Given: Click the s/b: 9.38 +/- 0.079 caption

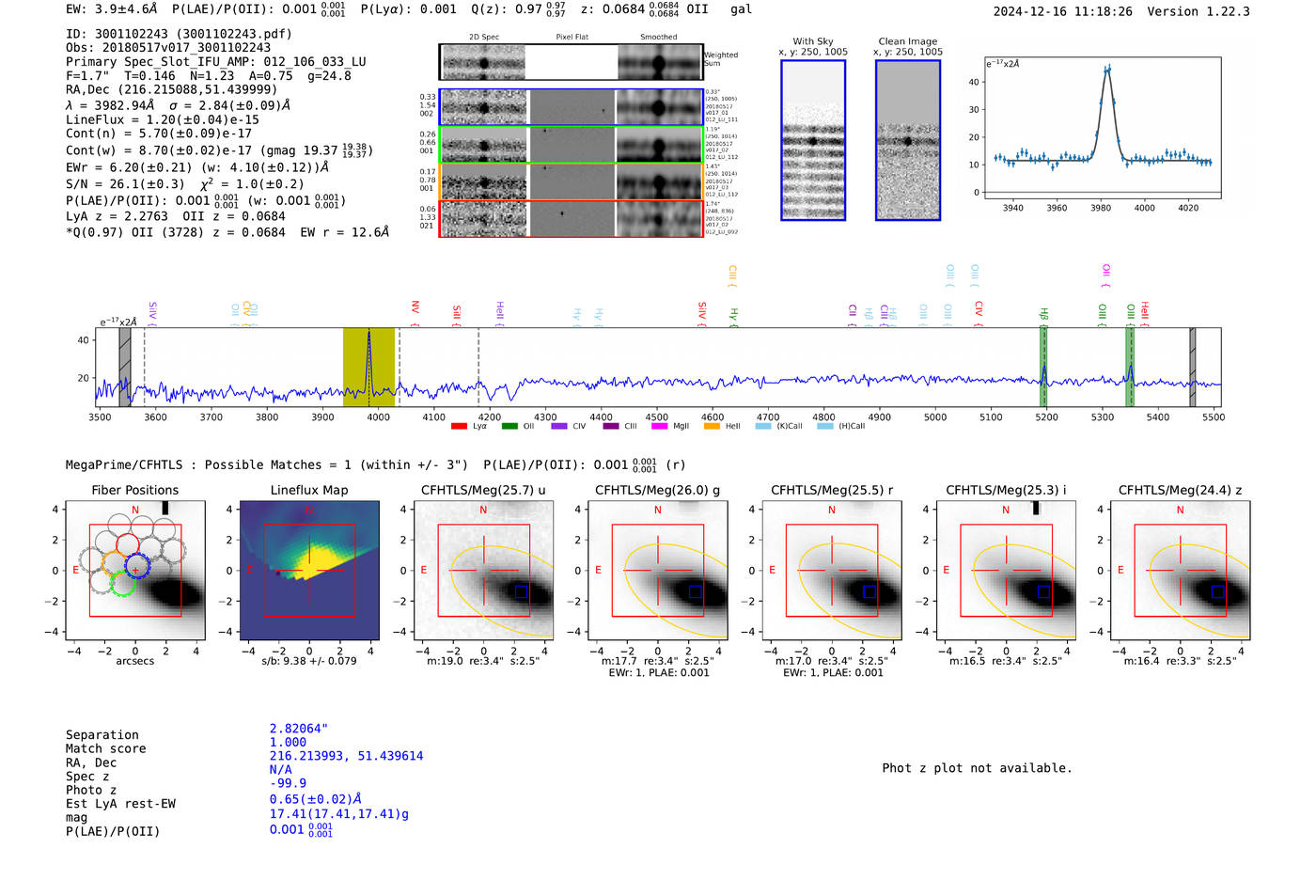Looking at the screenshot, I should click(309, 661).
